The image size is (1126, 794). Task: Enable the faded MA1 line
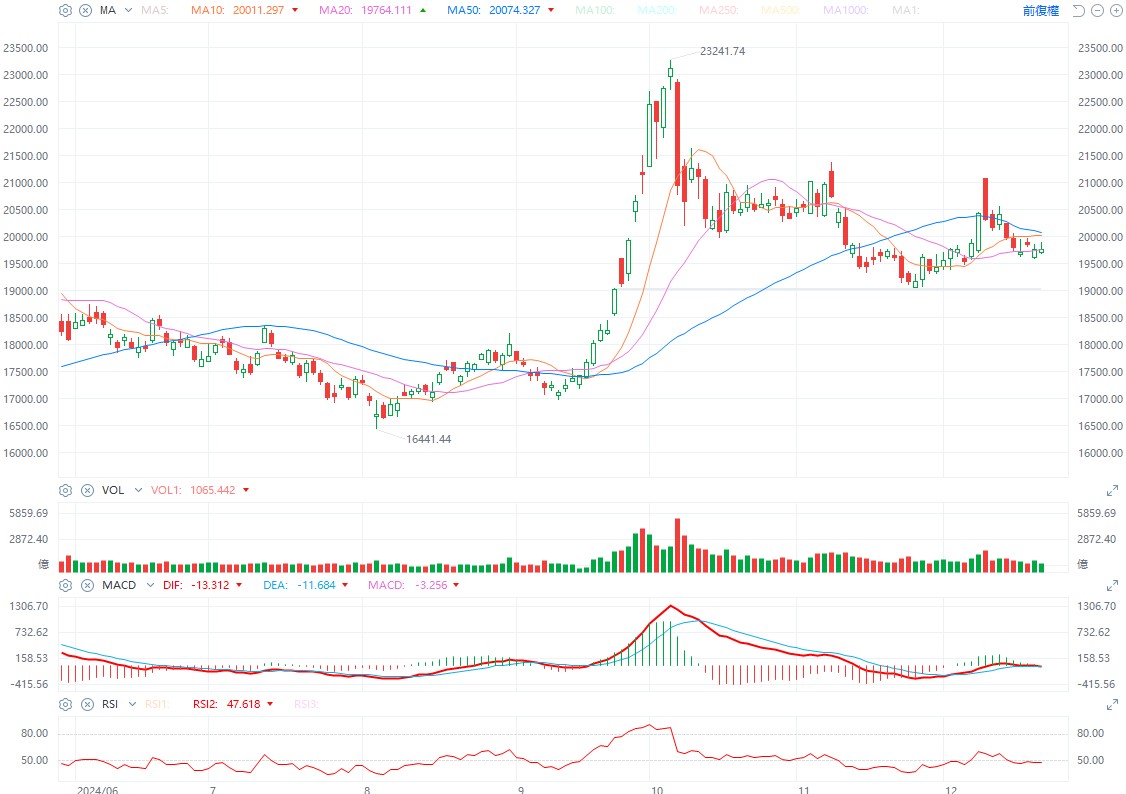(x=906, y=11)
